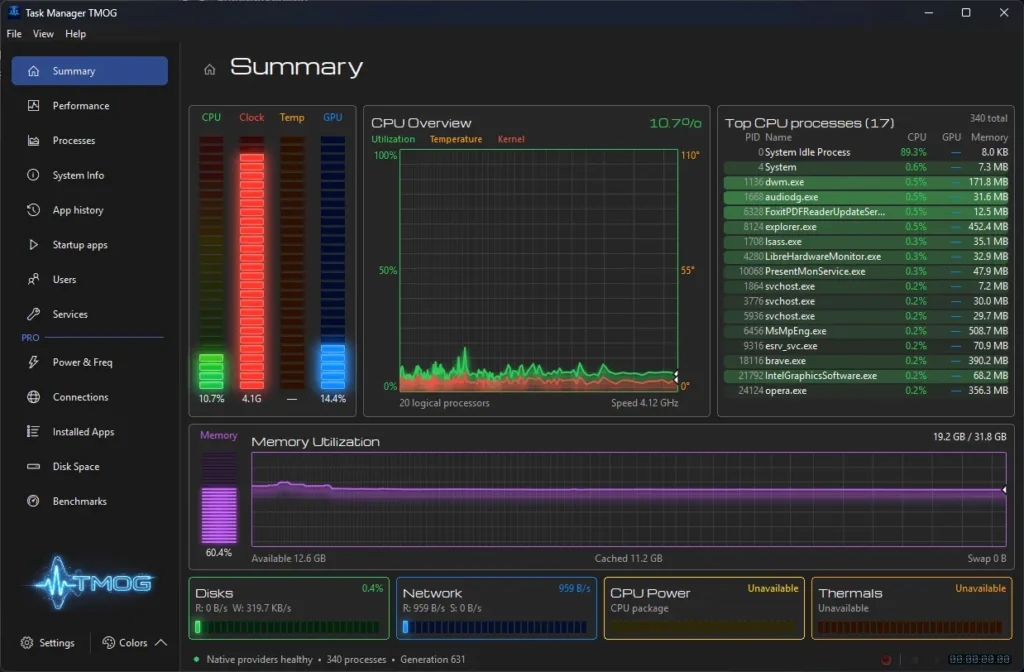Click the Processes sidebar icon
The image size is (1024, 672).
point(33,140)
